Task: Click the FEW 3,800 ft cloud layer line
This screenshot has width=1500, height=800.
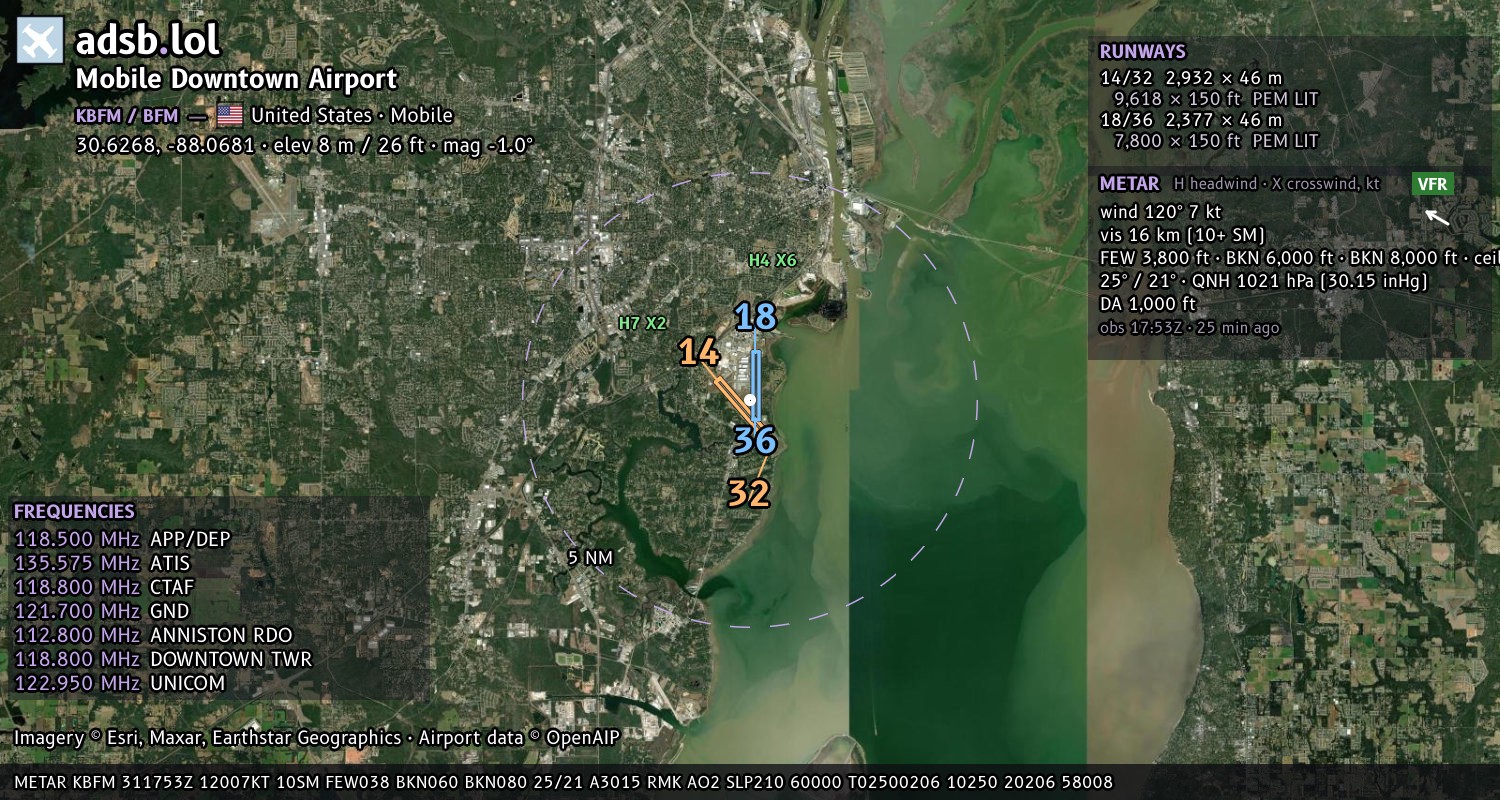Action: coord(1299,258)
